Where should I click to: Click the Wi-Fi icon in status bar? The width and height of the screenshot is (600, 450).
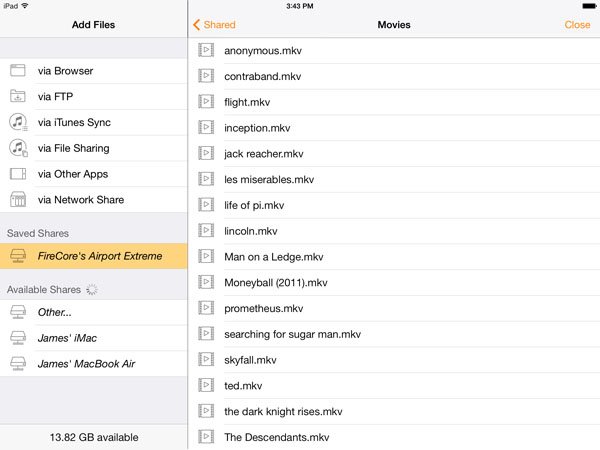point(25,6)
